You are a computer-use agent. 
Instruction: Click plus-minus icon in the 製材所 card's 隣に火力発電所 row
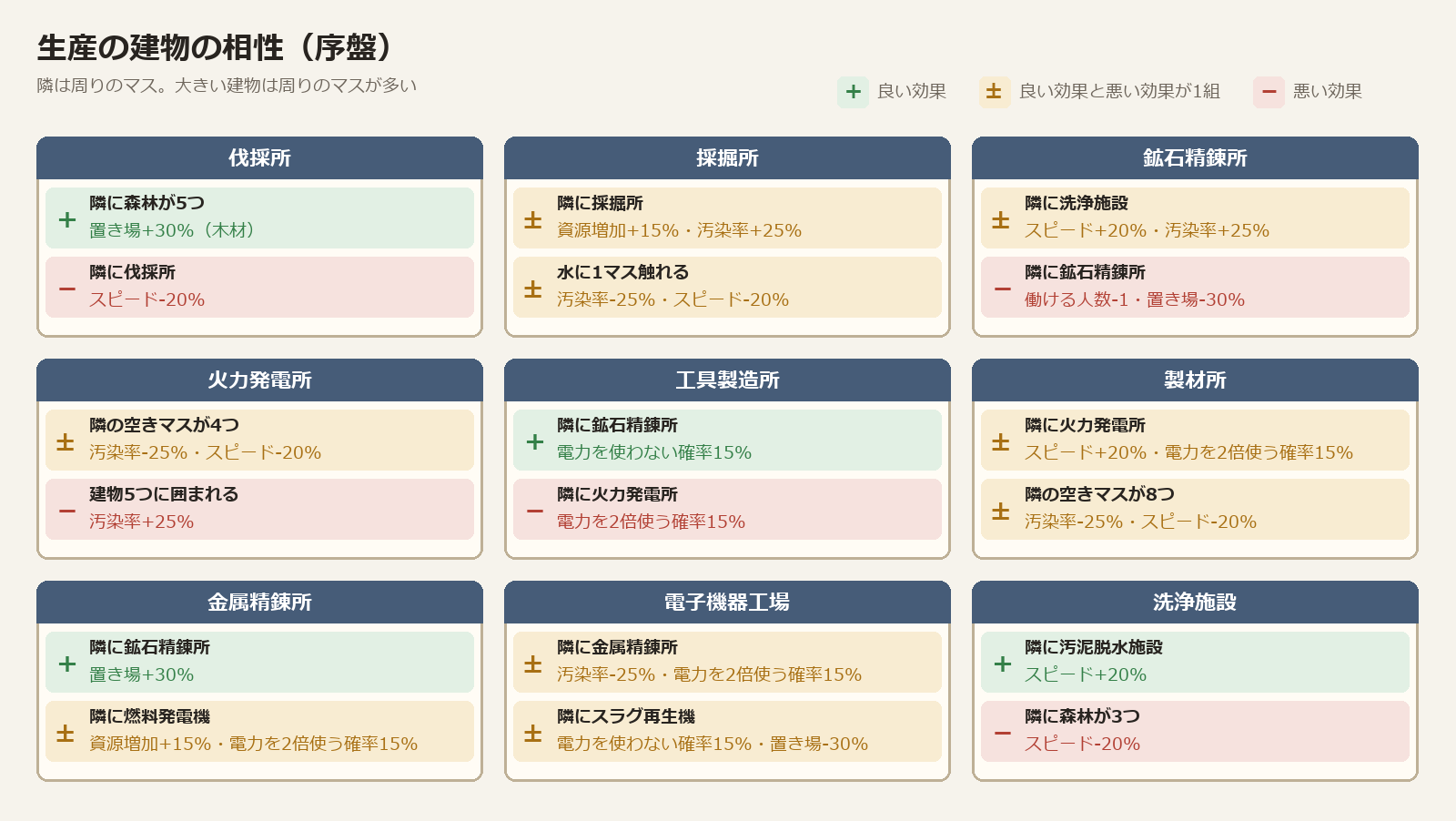tap(1001, 441)
